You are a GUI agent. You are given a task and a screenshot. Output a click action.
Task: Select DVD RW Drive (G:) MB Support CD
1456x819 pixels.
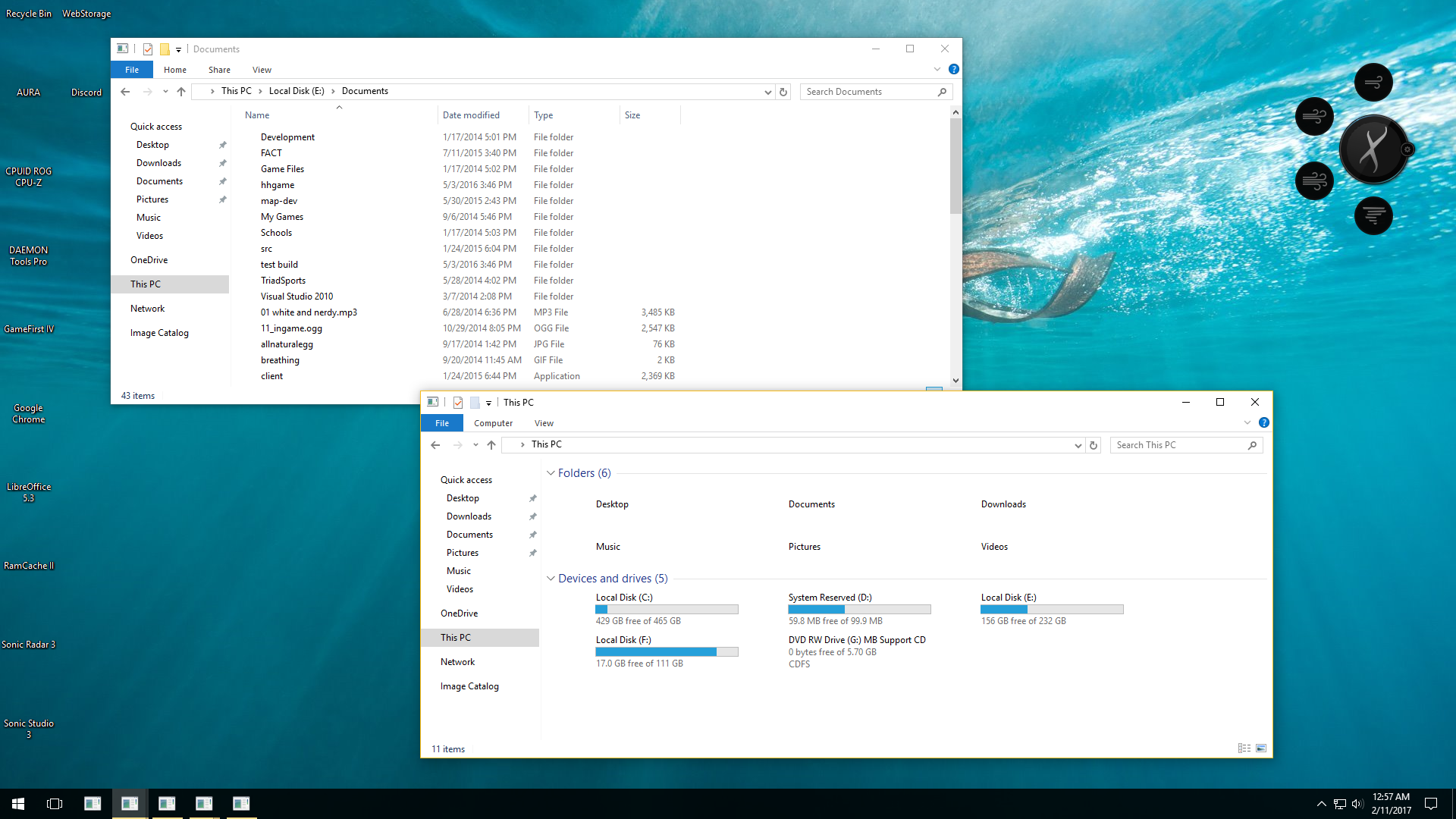coord(857,651)
